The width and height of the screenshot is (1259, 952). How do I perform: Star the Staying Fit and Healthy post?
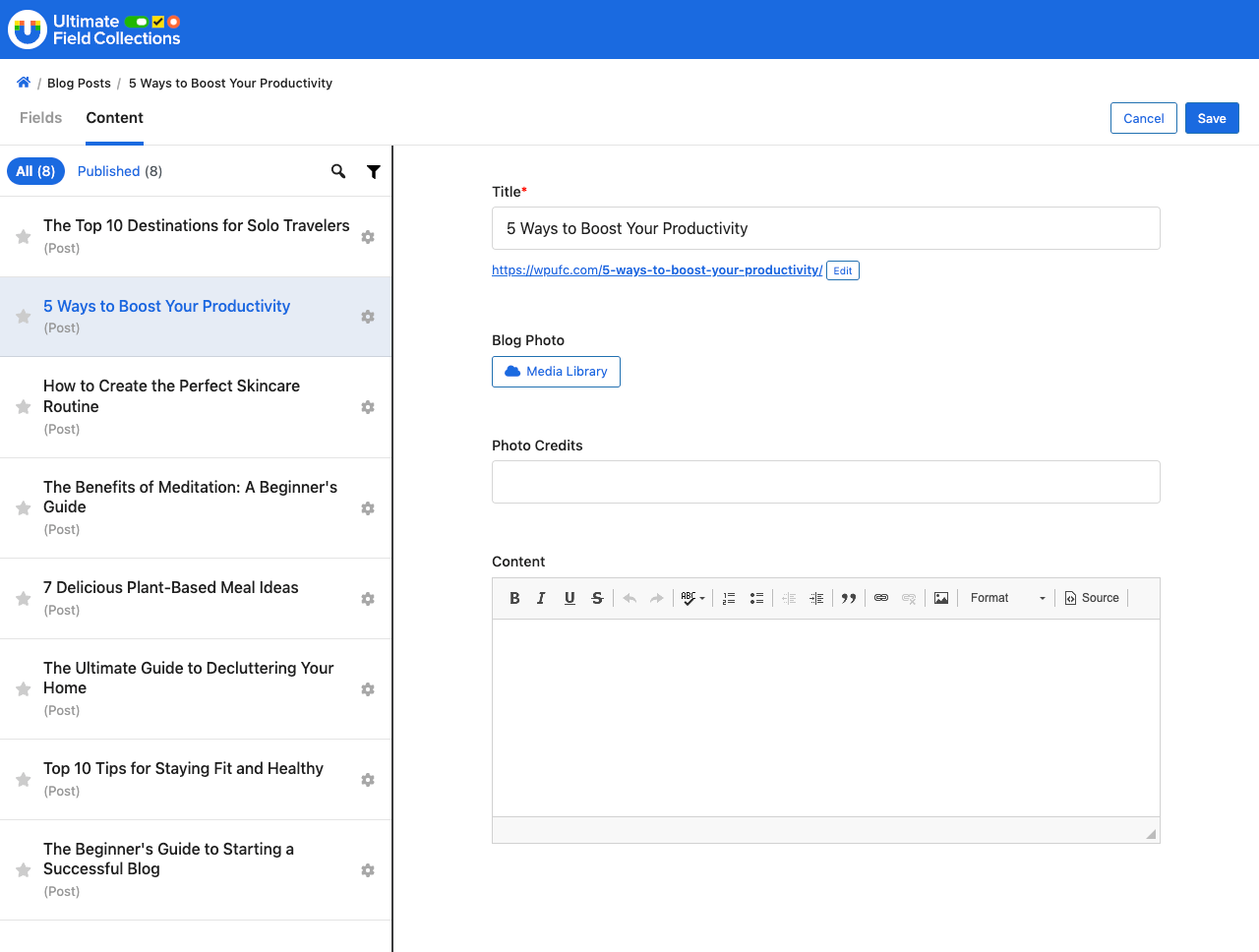(x=24, y=780)
